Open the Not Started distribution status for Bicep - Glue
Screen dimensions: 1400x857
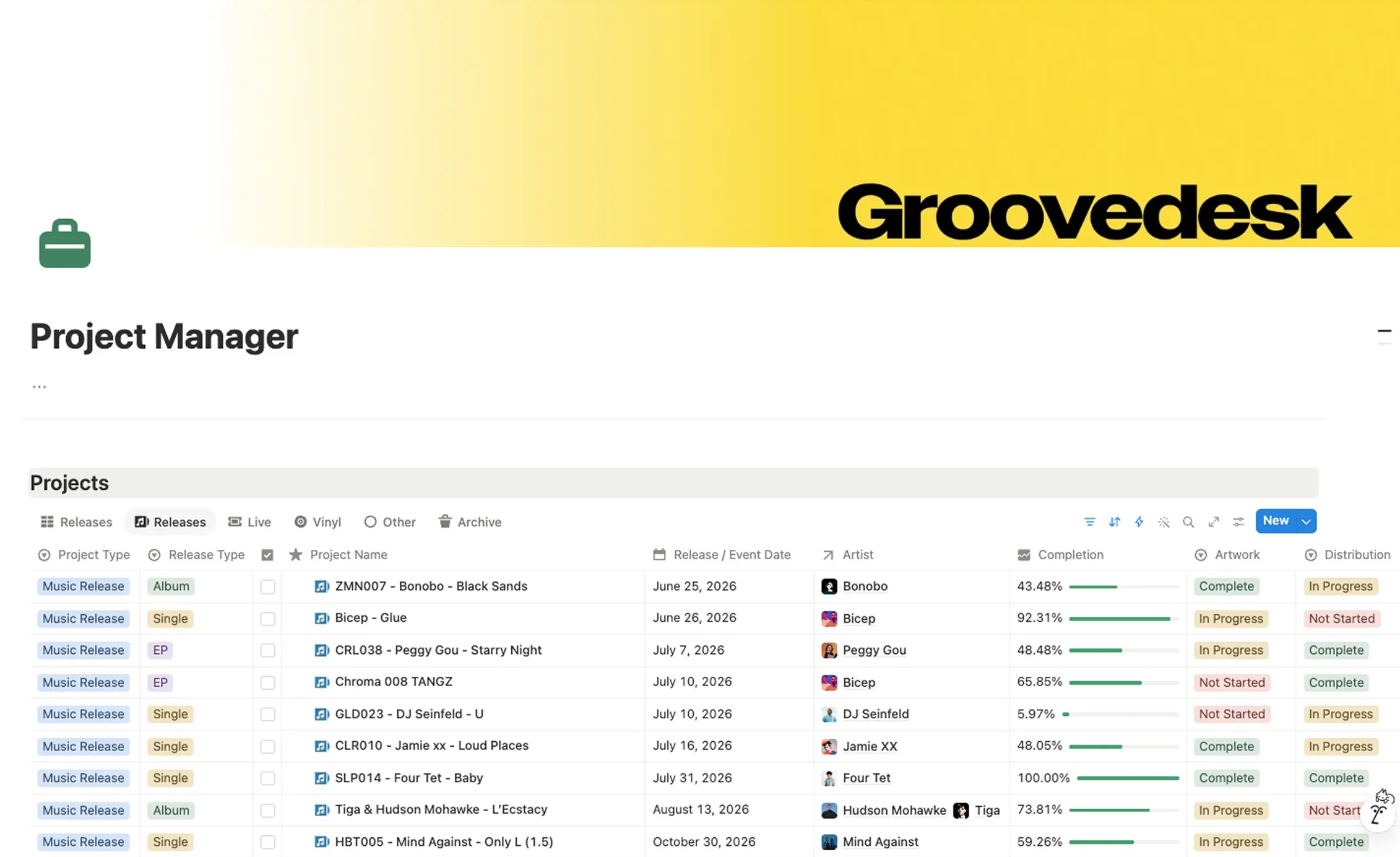click(x=1341, y=619)
